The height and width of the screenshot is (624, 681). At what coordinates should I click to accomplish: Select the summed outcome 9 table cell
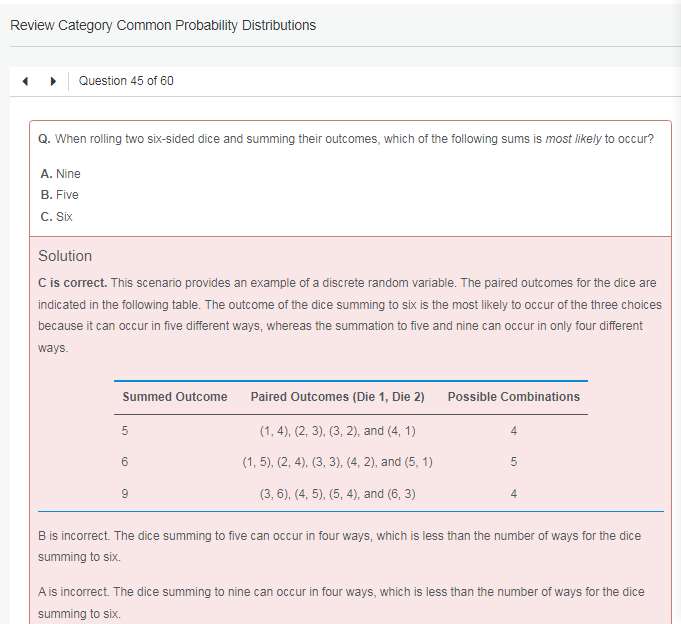click(125, 493)
